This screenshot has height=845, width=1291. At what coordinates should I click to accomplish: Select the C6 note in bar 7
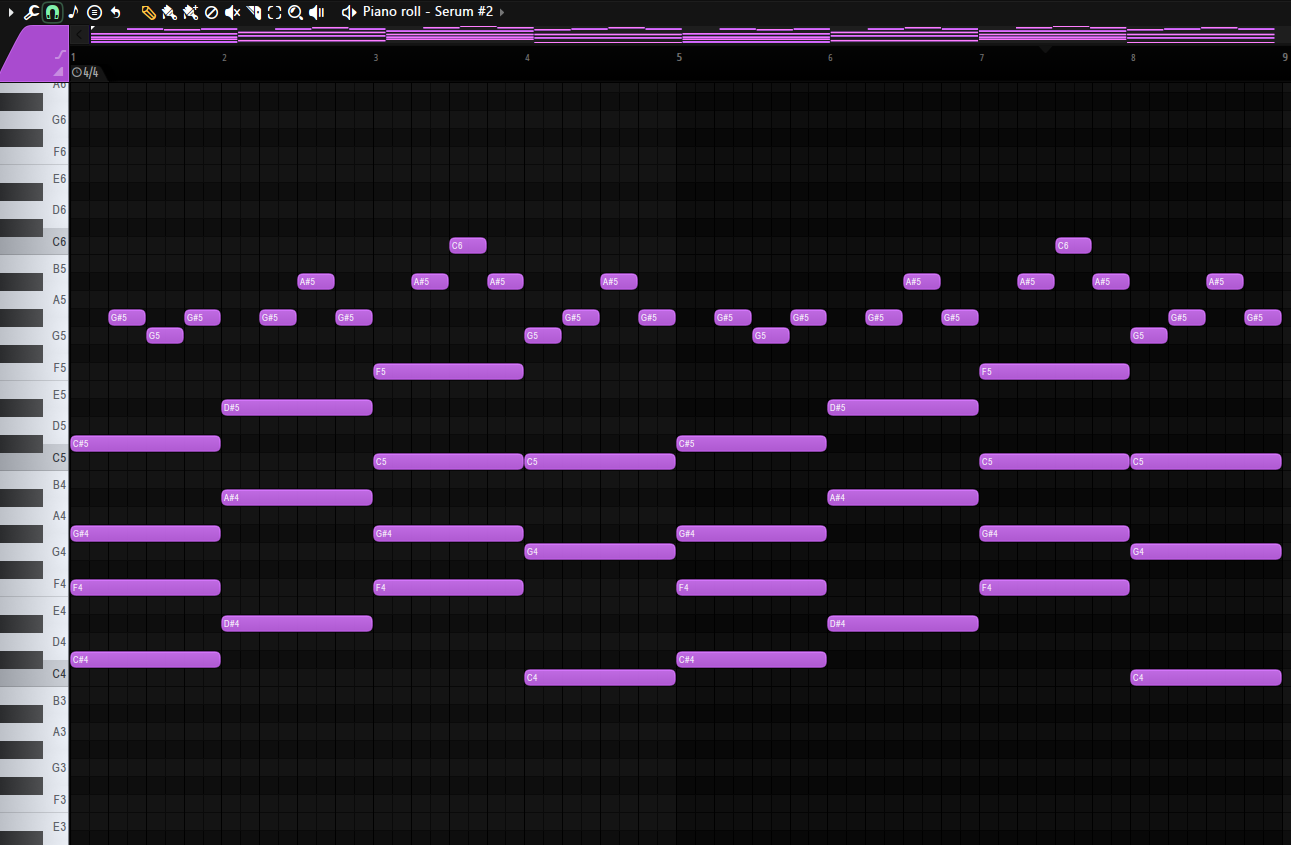pos(1073,245)
